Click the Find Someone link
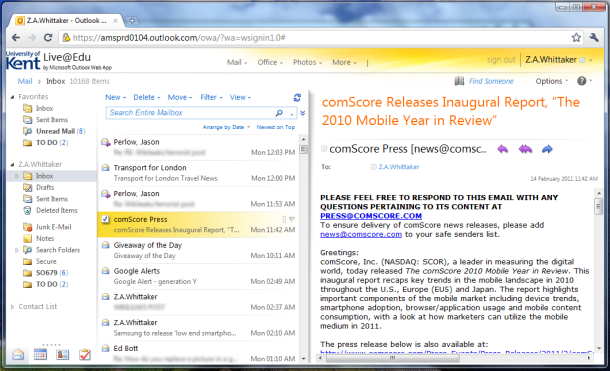The image size is (610, 371). (x=491, y=81)
